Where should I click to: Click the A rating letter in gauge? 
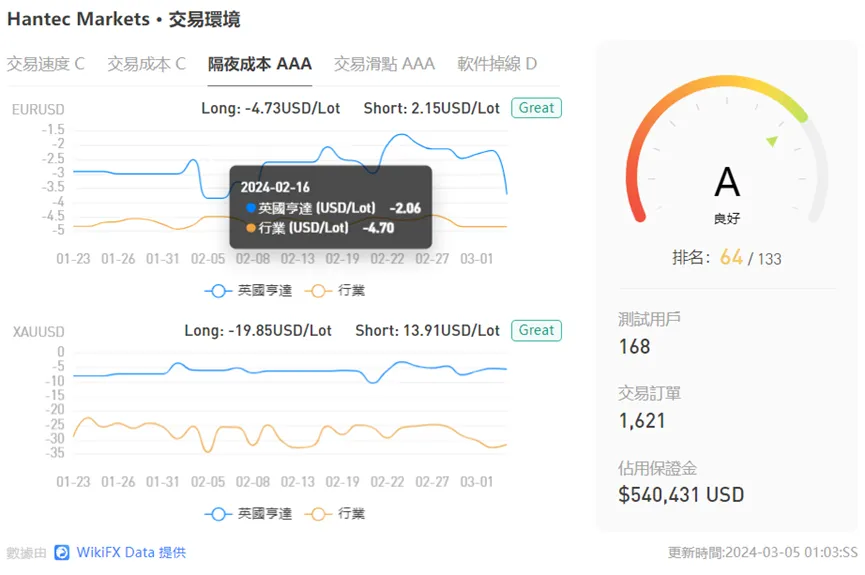tap(727, 182)
